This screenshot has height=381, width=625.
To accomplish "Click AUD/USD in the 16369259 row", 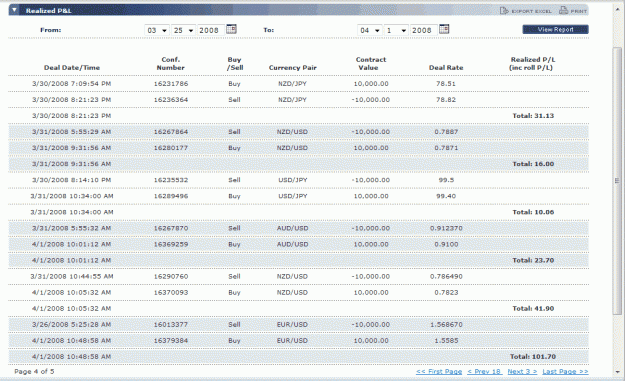I will 293,244.
